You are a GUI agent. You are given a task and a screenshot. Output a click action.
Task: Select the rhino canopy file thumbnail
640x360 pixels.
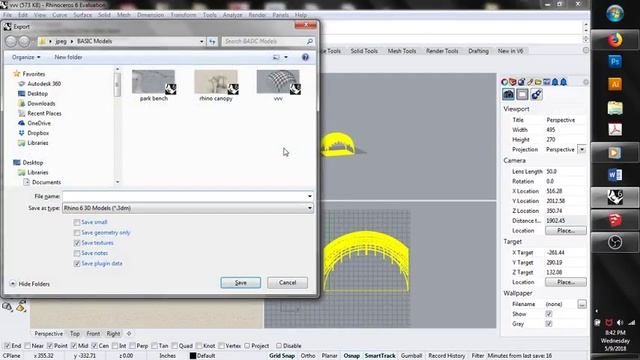216,86
